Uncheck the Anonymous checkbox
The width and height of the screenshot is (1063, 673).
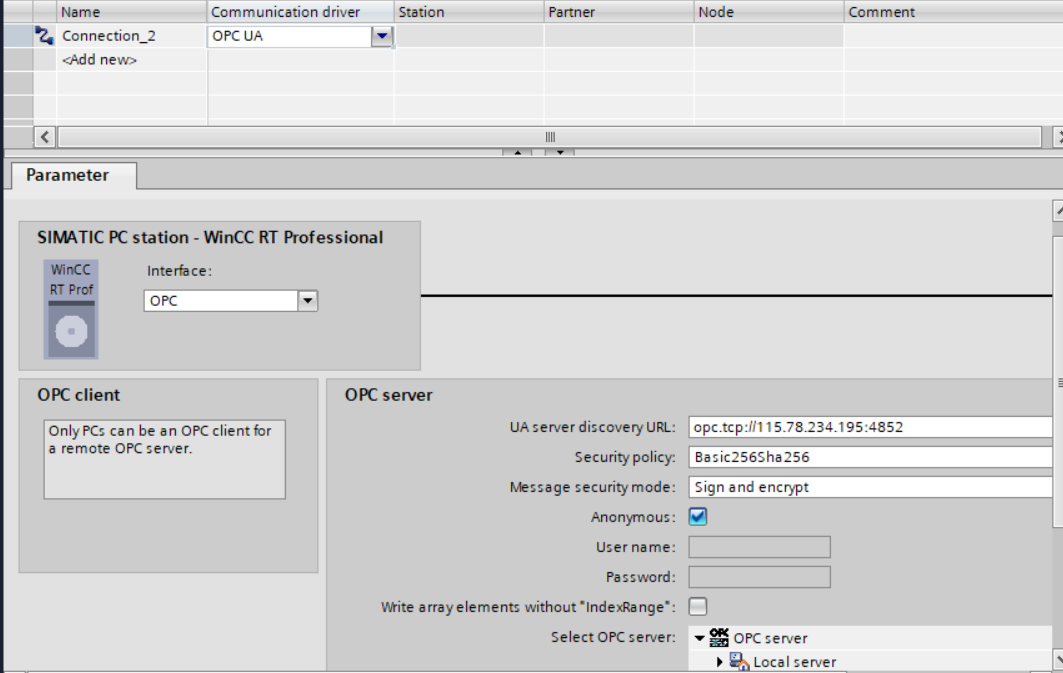pyautogui.click(x=698, y=517)
